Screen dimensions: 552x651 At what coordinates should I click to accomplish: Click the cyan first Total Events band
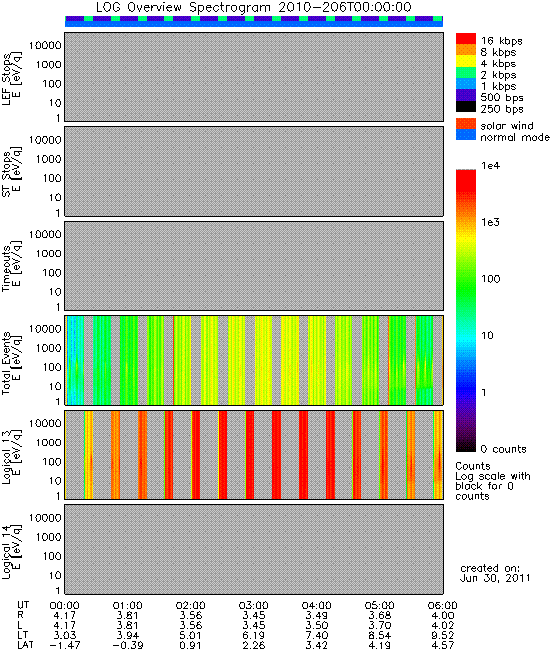click(x=75, y=360)
